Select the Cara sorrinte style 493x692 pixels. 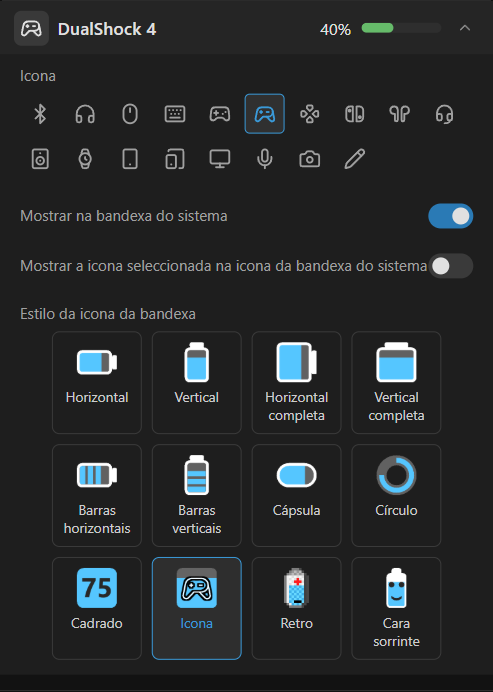tap(396, 609)
